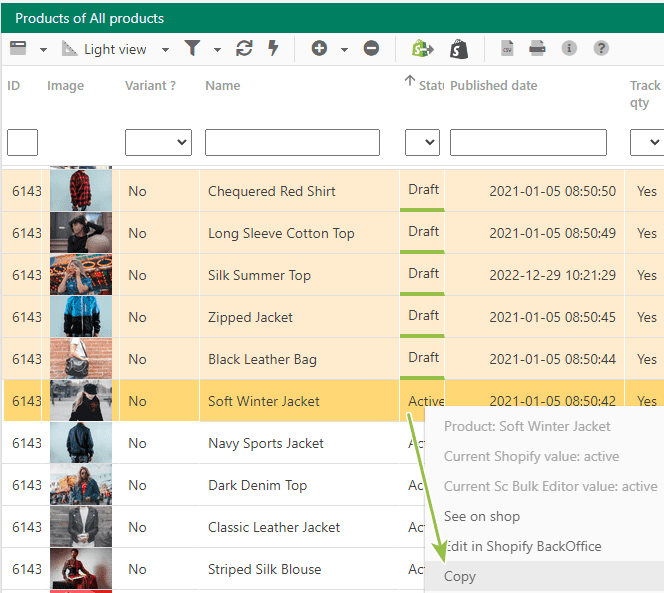Click the add product plus icon
664x593 pixels.
[x=319, y=48]
